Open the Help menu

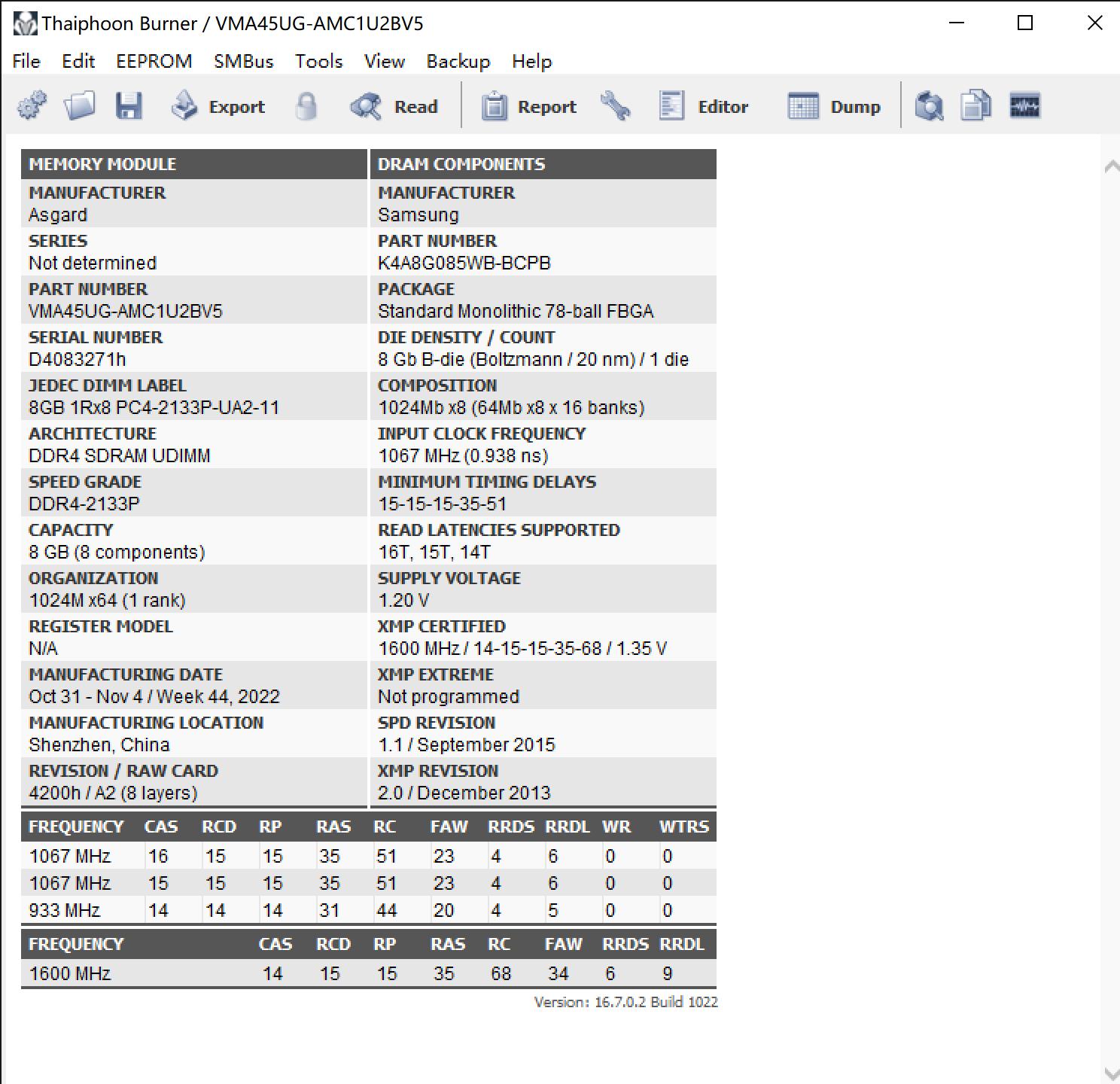(x=532, y=61)
